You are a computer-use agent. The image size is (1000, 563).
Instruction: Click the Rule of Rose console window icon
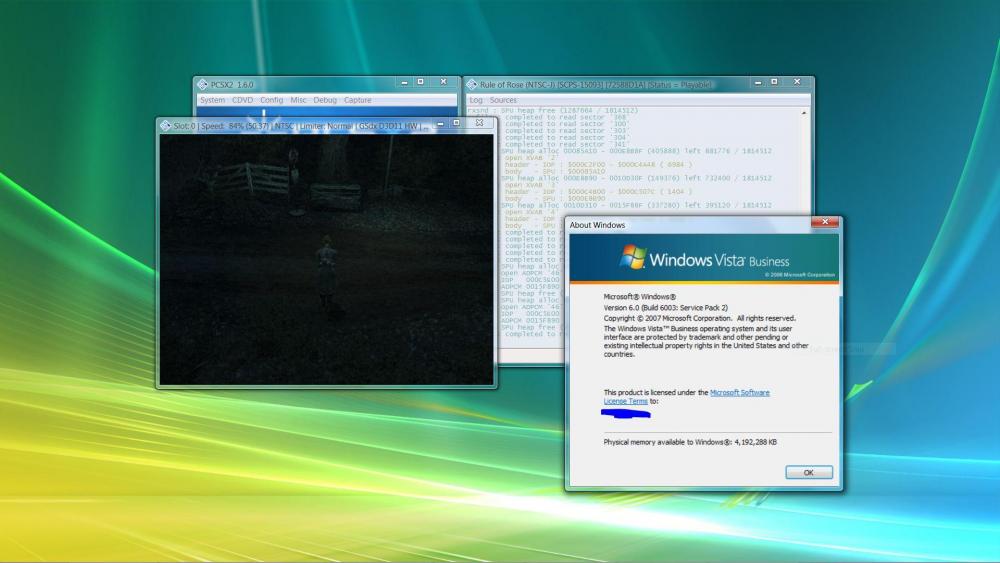(x=471, y=84)
